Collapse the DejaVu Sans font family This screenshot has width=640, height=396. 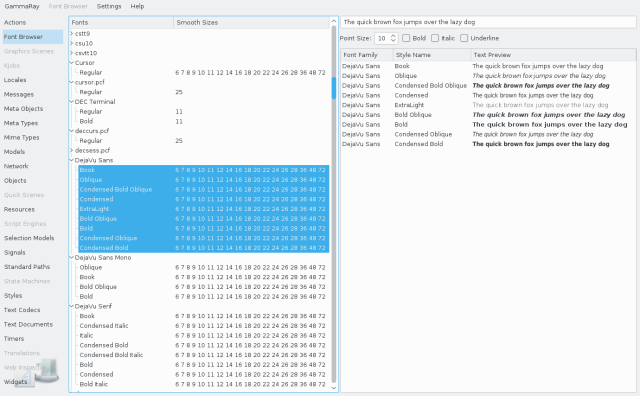(x=71, y=160)
